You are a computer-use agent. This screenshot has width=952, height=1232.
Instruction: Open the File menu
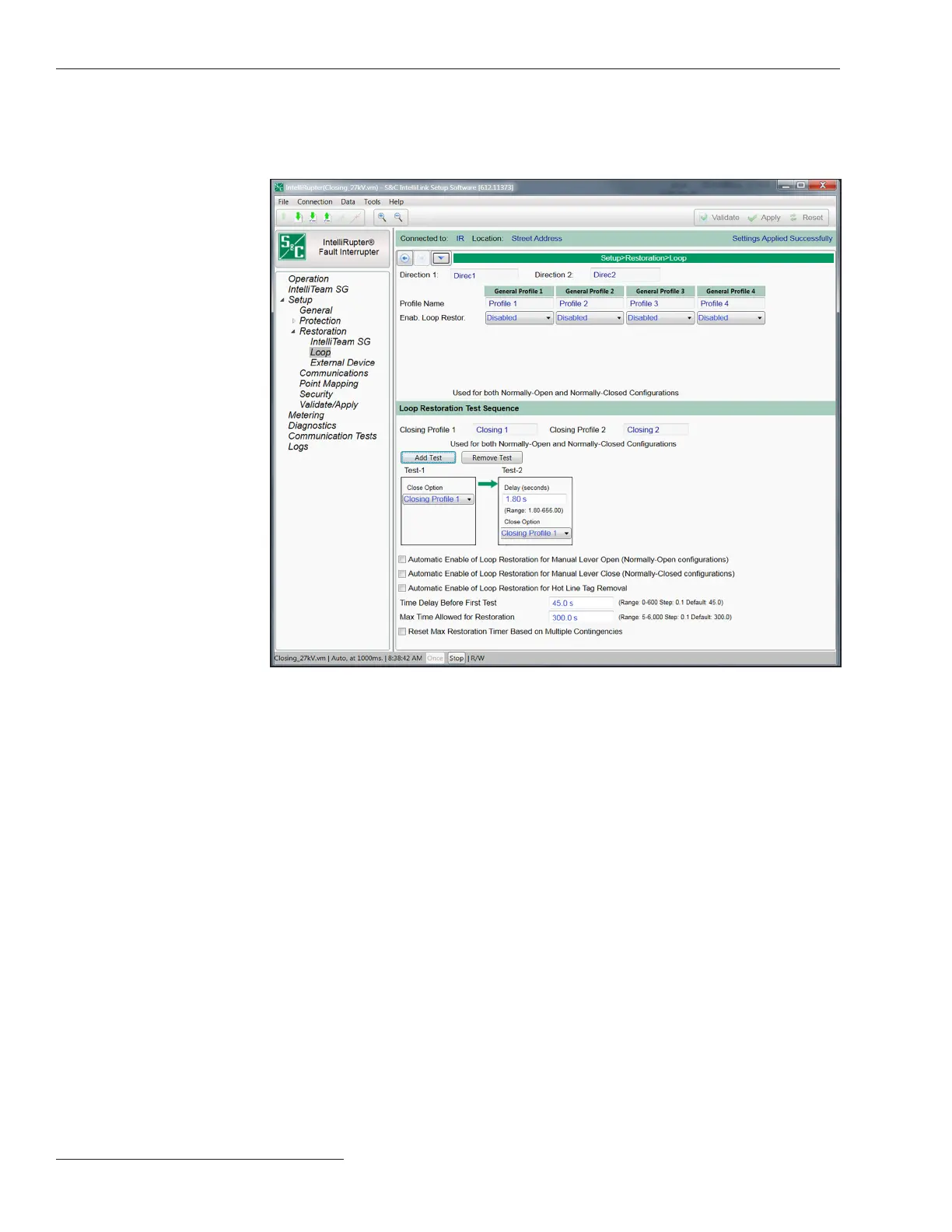click(283, 201)
